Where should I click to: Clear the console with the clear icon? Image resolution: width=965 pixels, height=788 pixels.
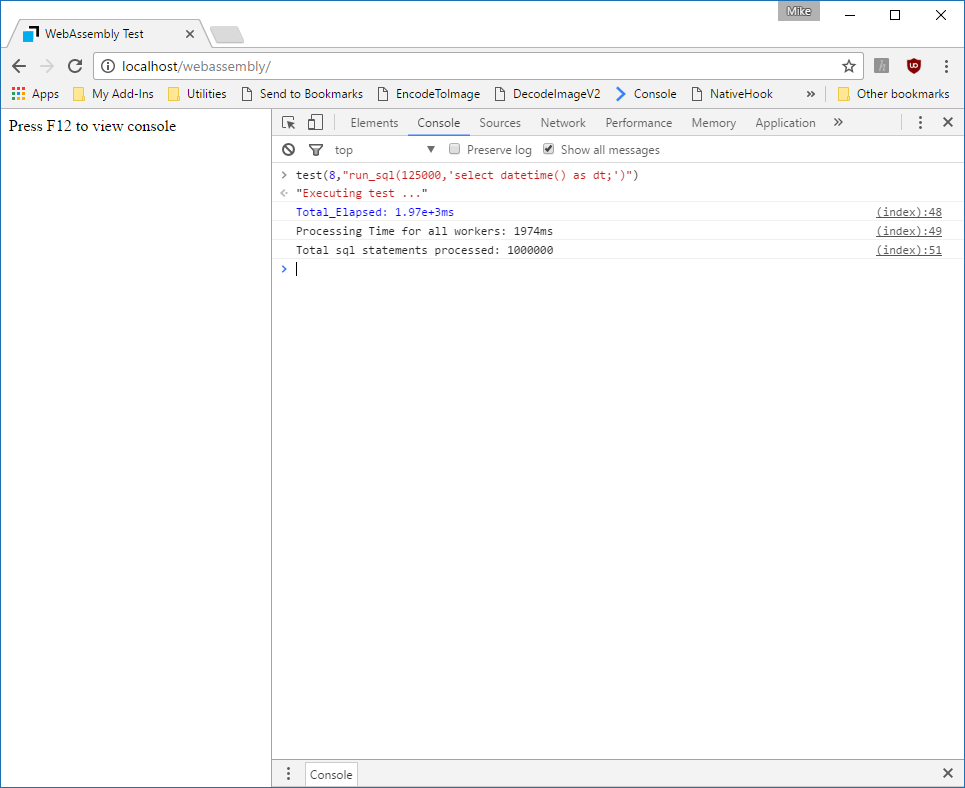click(289, 150)
